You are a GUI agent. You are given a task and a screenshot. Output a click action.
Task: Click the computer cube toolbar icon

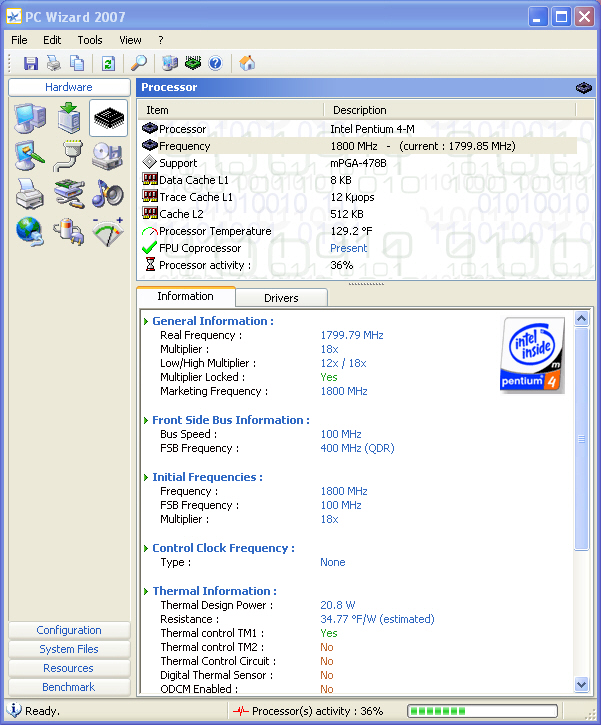coord(170,63)
